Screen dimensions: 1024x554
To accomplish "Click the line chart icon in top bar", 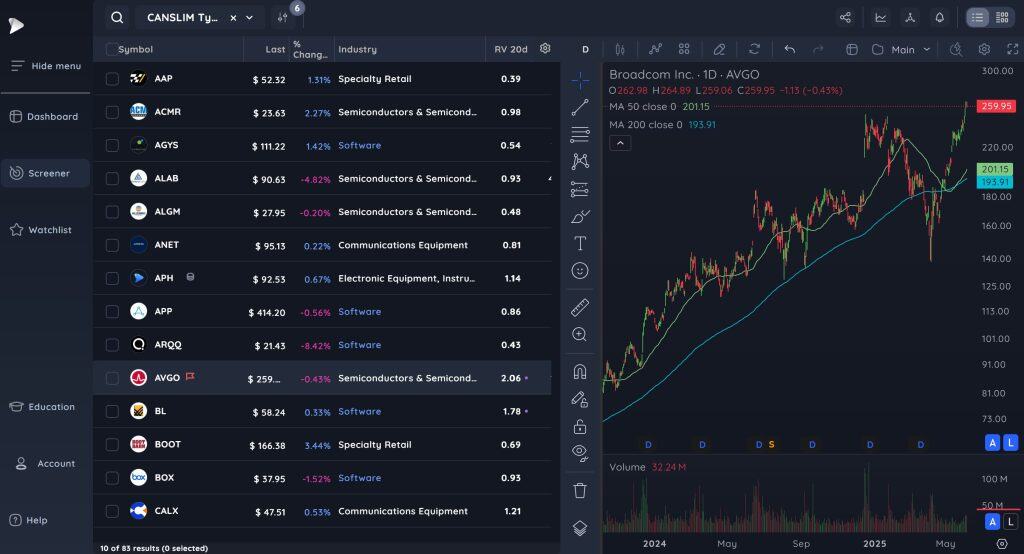I will [881, 18].
